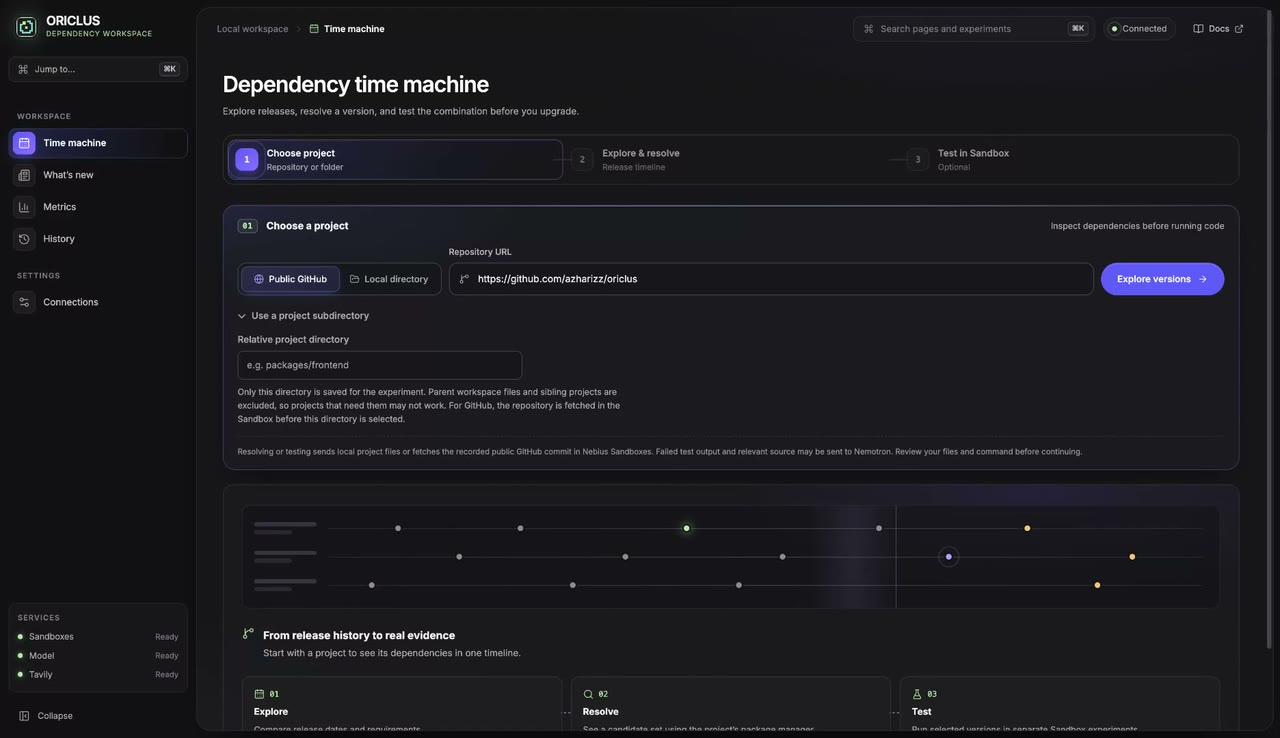Switch source to Public GitHub

click(x=290, y=279)
